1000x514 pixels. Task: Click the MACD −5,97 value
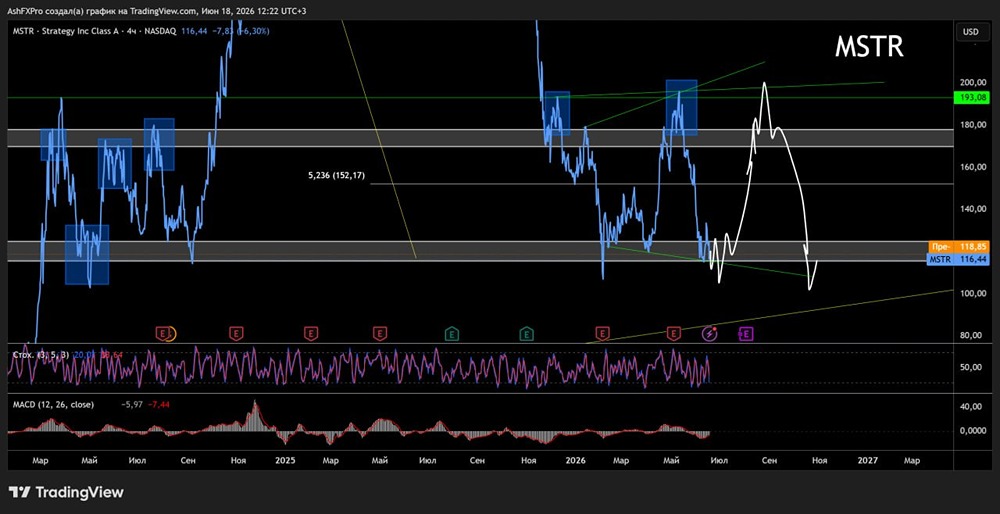tap(131, 404)
